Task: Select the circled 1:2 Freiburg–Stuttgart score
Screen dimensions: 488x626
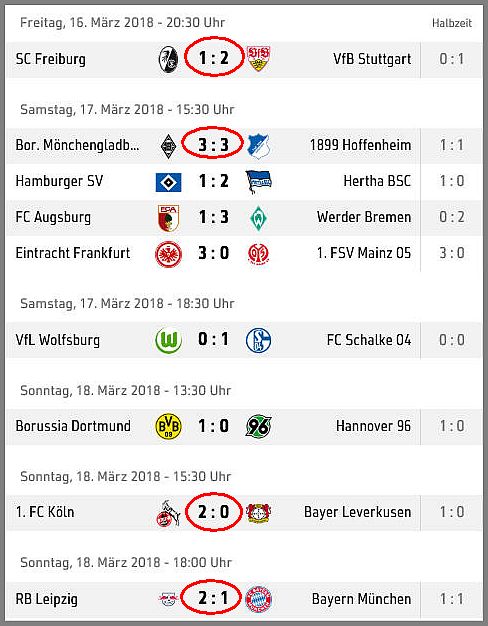Action: point(214,57)
